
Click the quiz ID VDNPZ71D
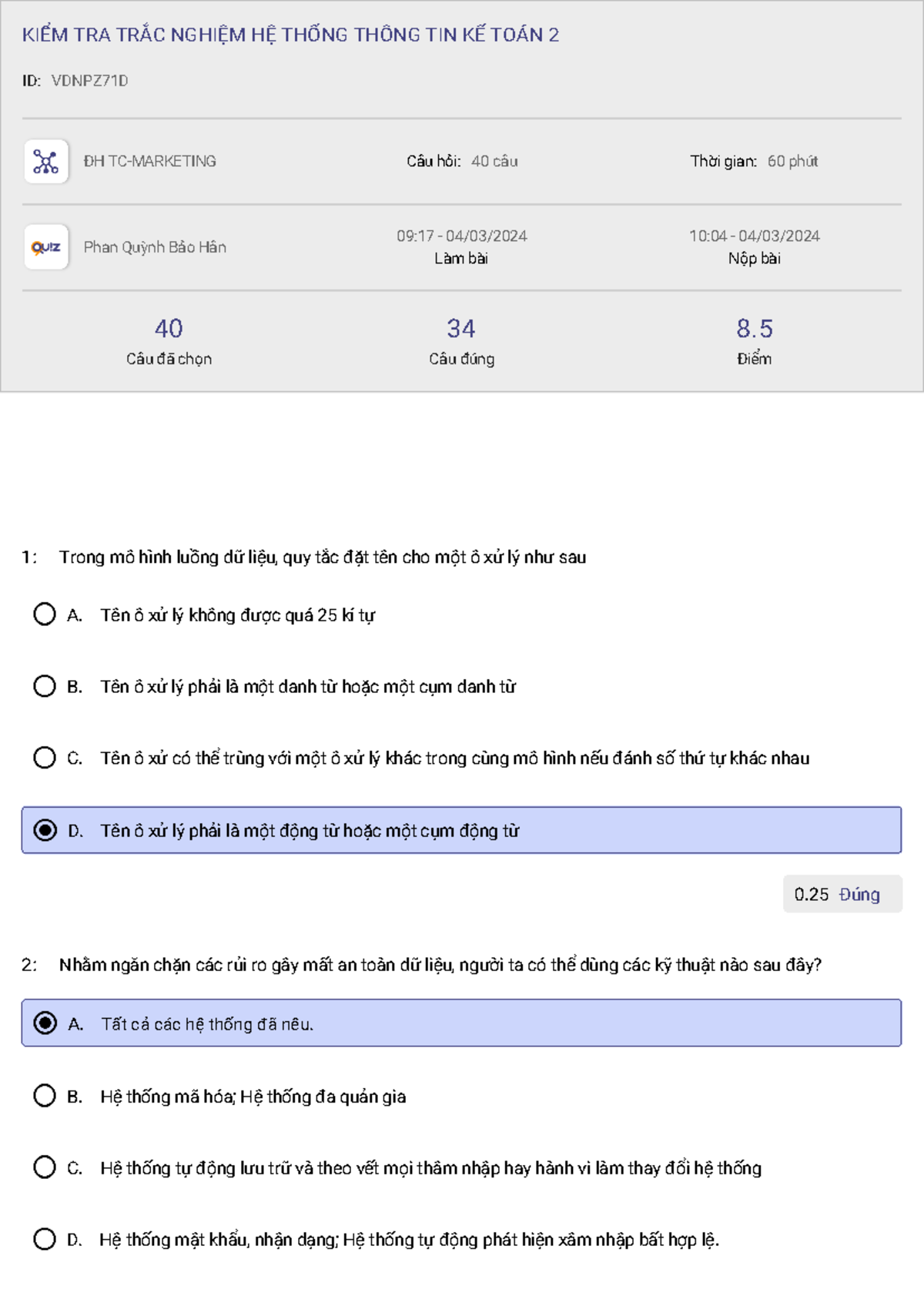pos(89,81)
